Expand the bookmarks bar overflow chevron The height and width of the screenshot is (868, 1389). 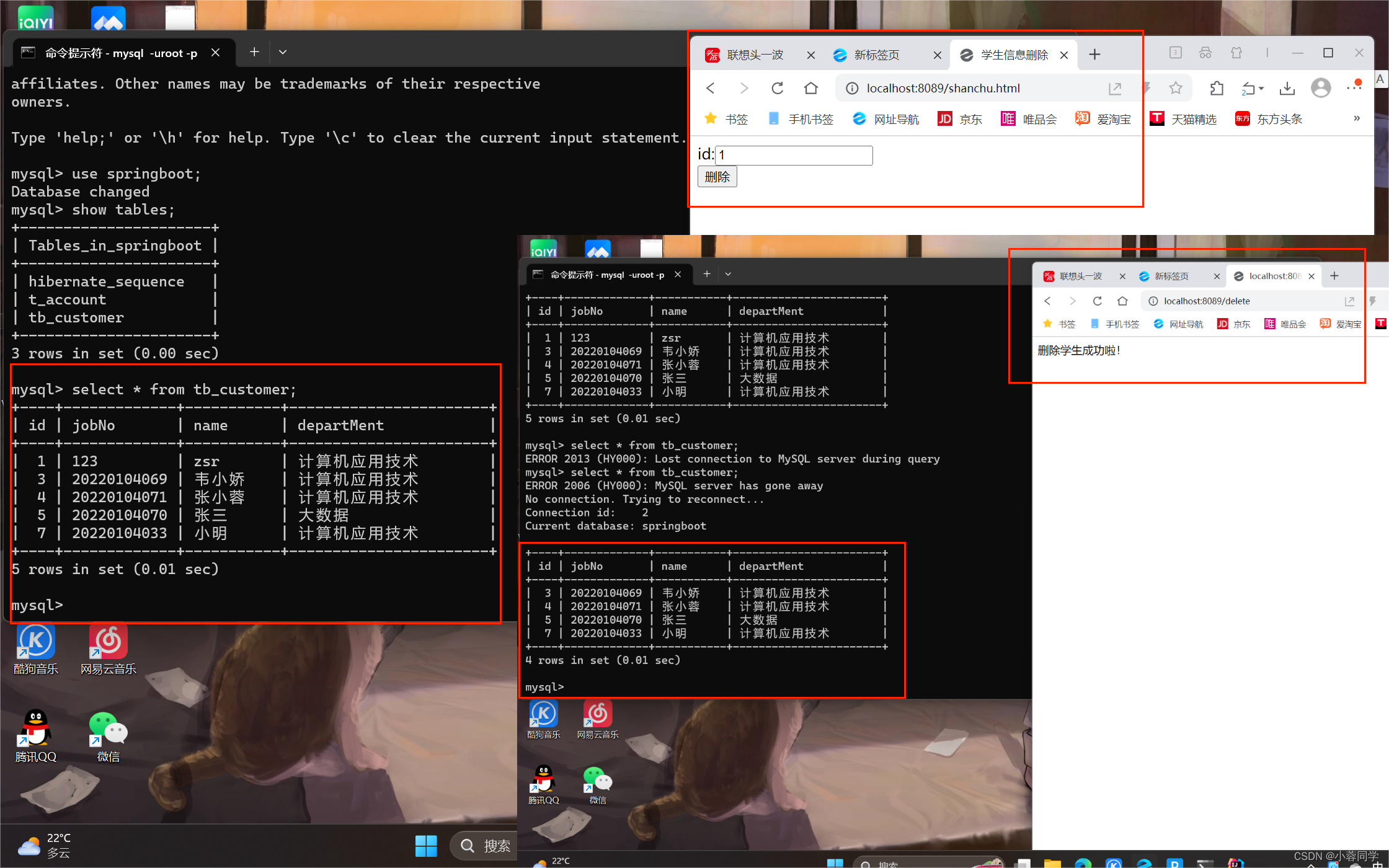tap(1357, 118)
